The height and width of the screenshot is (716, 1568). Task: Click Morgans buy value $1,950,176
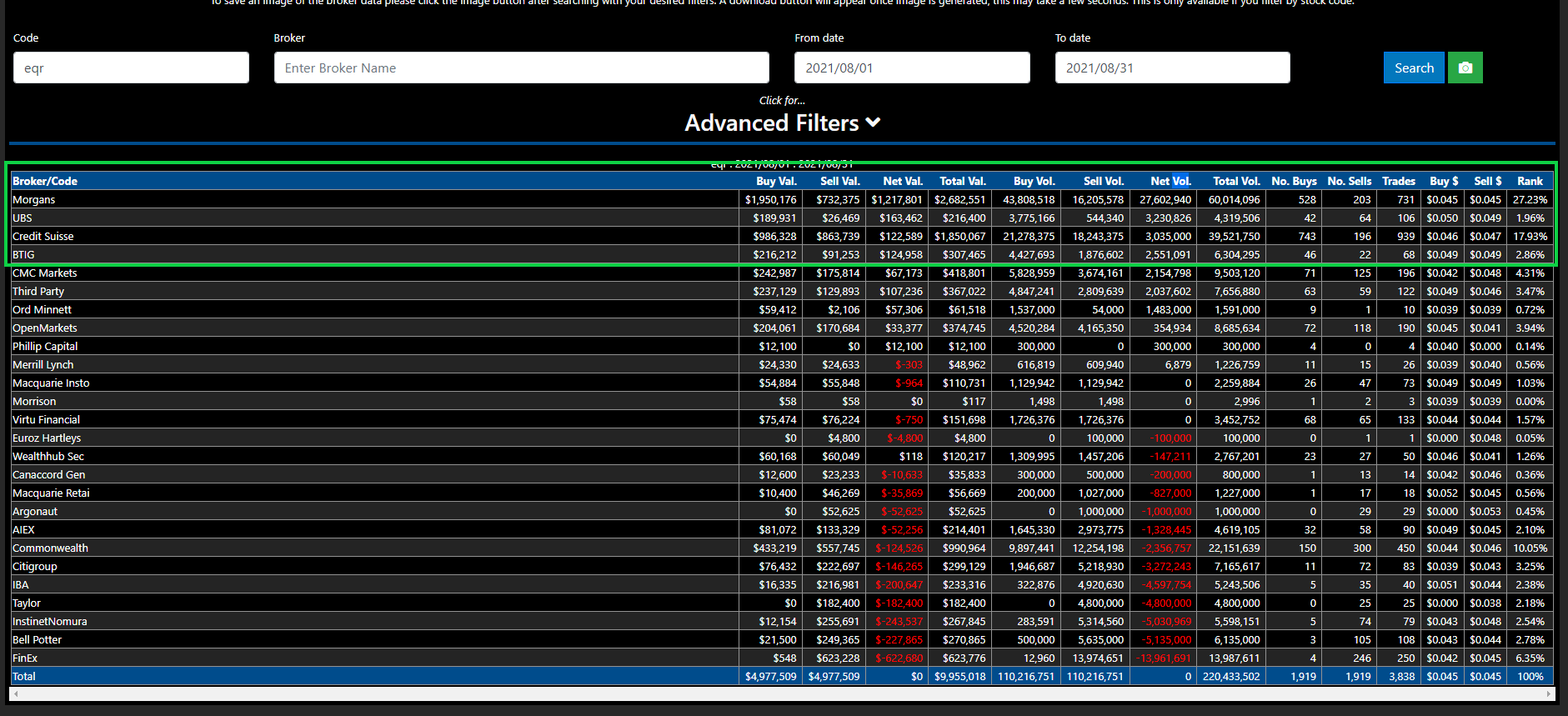pos(771,200)
